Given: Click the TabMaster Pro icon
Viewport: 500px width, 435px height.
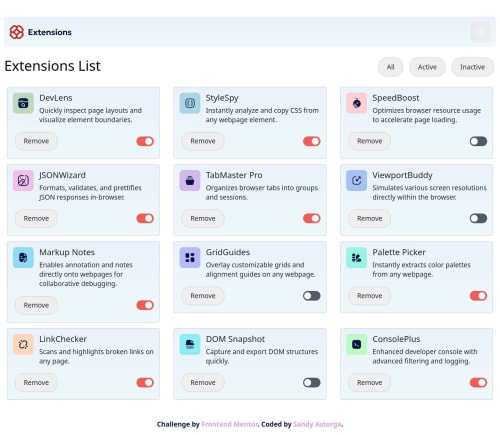Looking at the screenshot, I should pos(190,180).
